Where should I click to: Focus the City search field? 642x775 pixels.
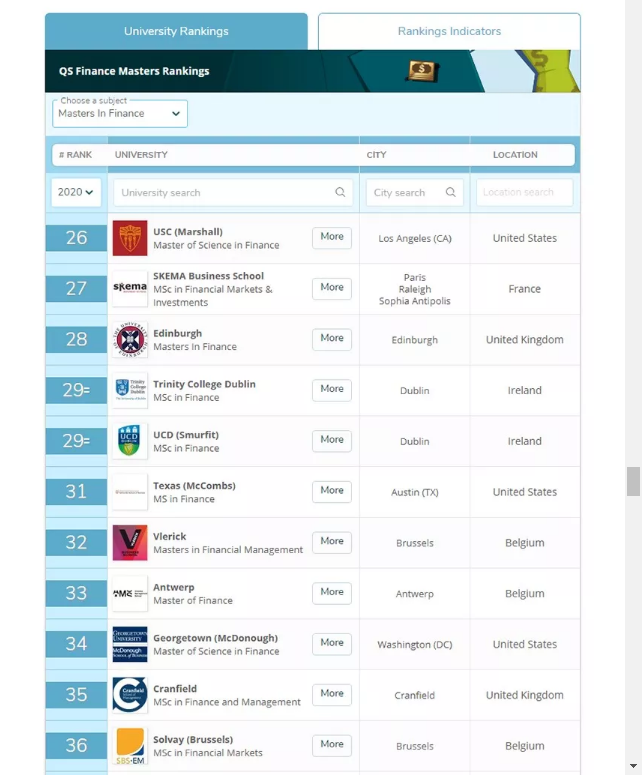coord(414,192)
